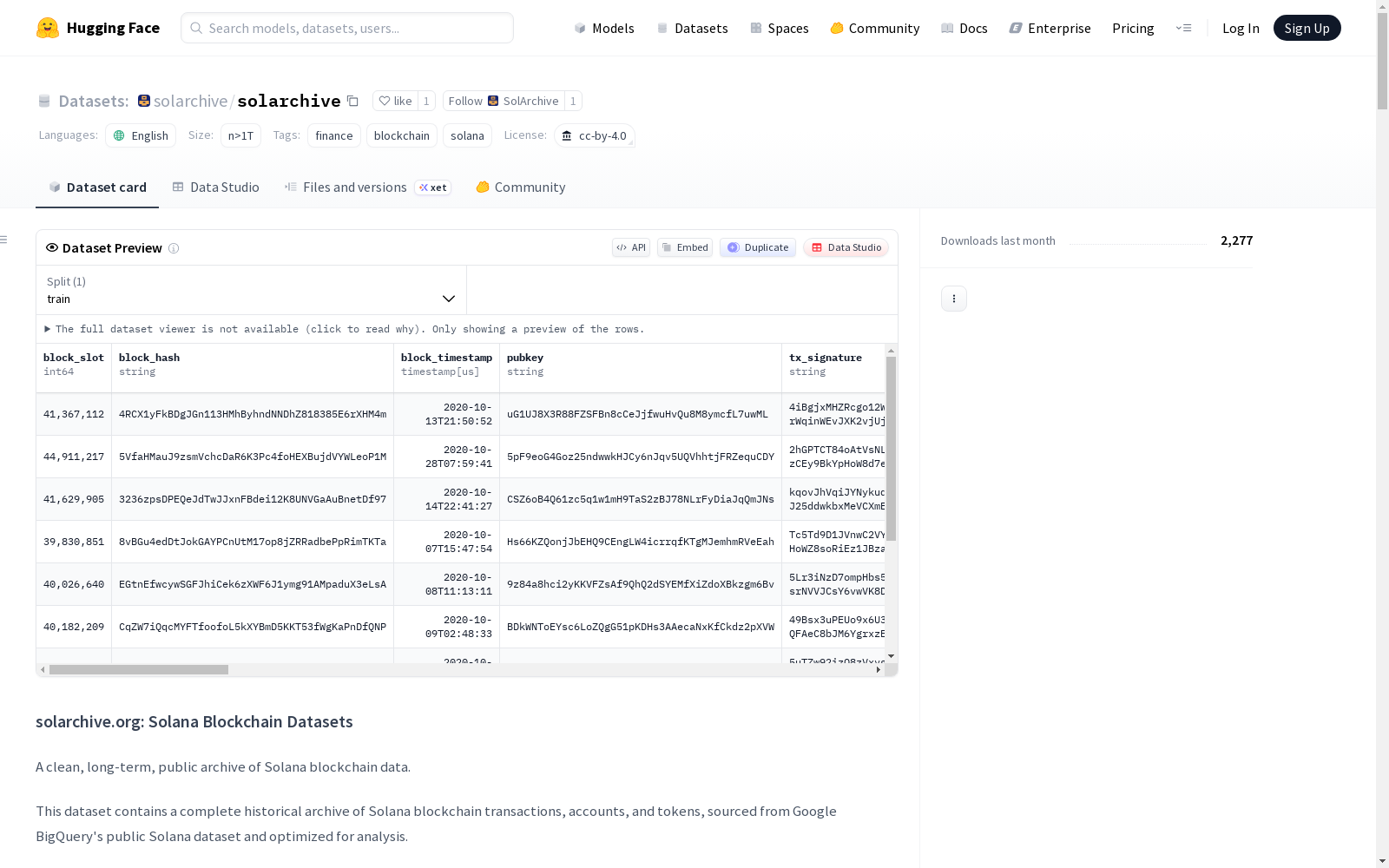The height and width of the screenshot is (868, 1389).
Task: Open Data Studio from the preview header
Action: (846, 247)
